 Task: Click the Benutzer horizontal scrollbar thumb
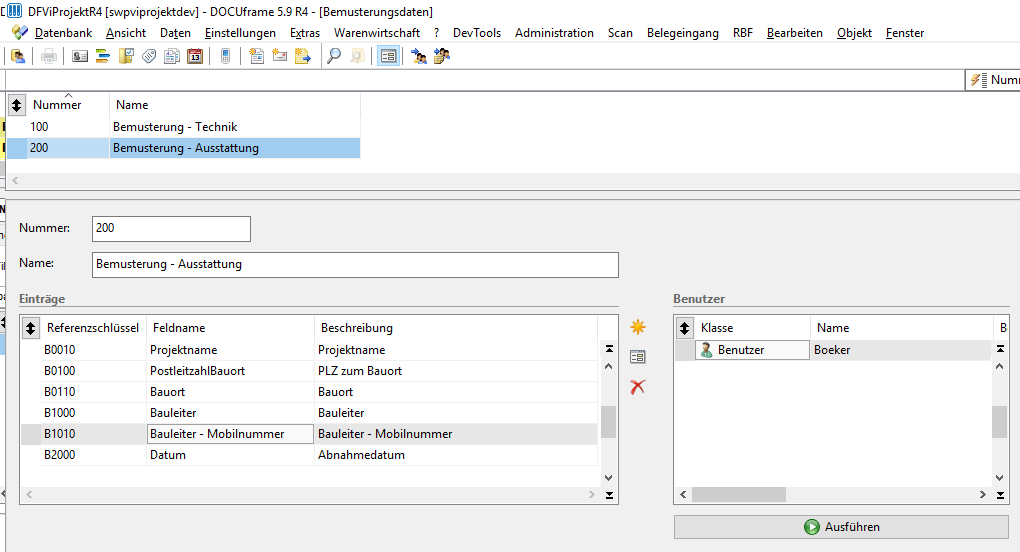pyautogui.click(x=738, y=495)
